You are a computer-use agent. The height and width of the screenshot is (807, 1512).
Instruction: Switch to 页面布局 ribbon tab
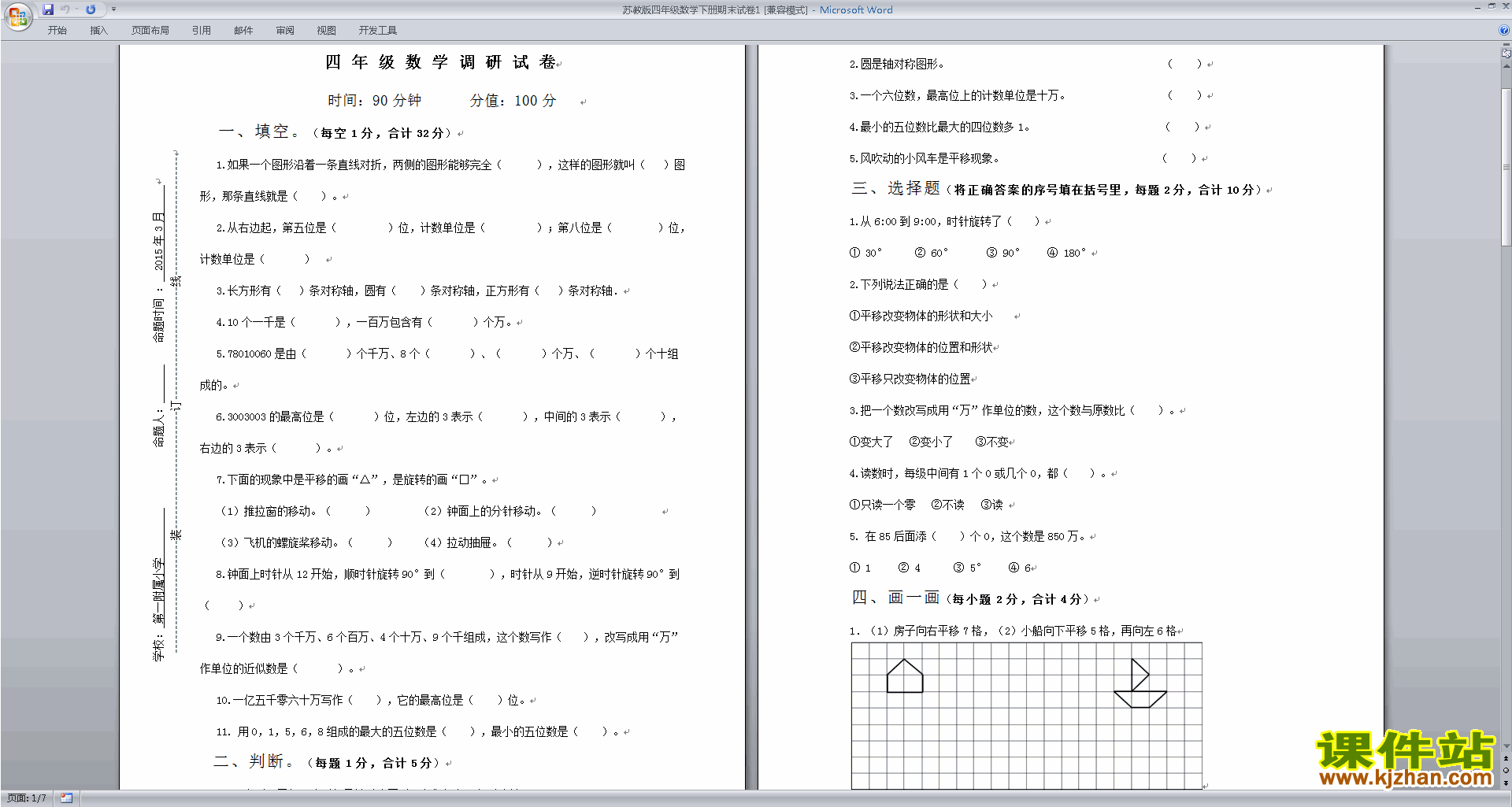tap(150, 30)
